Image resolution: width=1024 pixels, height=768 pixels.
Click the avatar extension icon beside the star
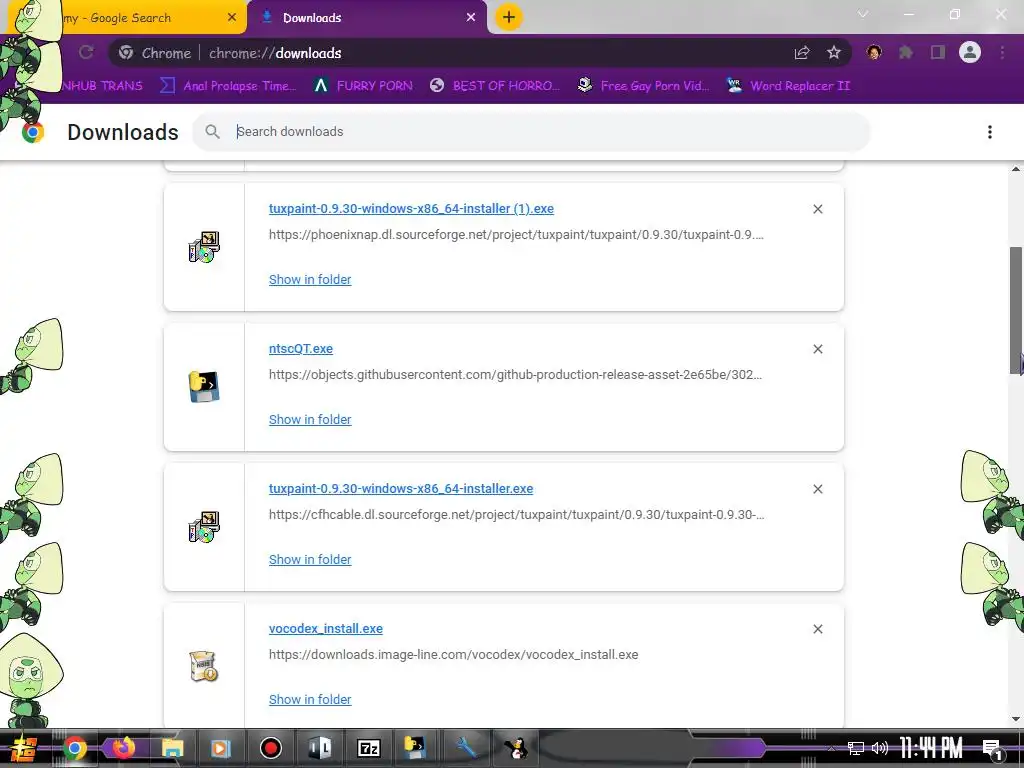point(874,52)
